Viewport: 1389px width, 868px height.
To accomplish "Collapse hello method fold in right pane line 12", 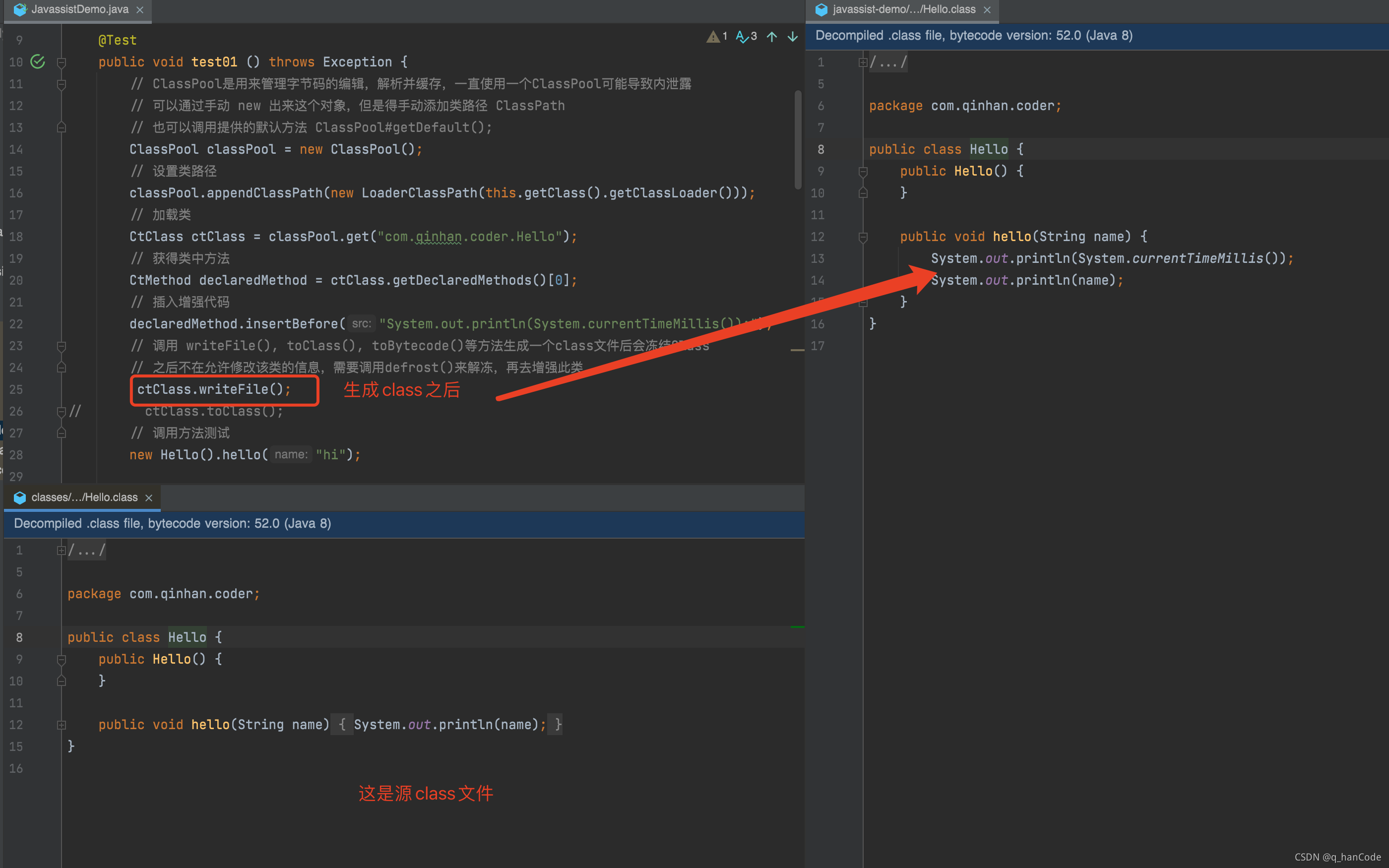I will tap(863, 237).
